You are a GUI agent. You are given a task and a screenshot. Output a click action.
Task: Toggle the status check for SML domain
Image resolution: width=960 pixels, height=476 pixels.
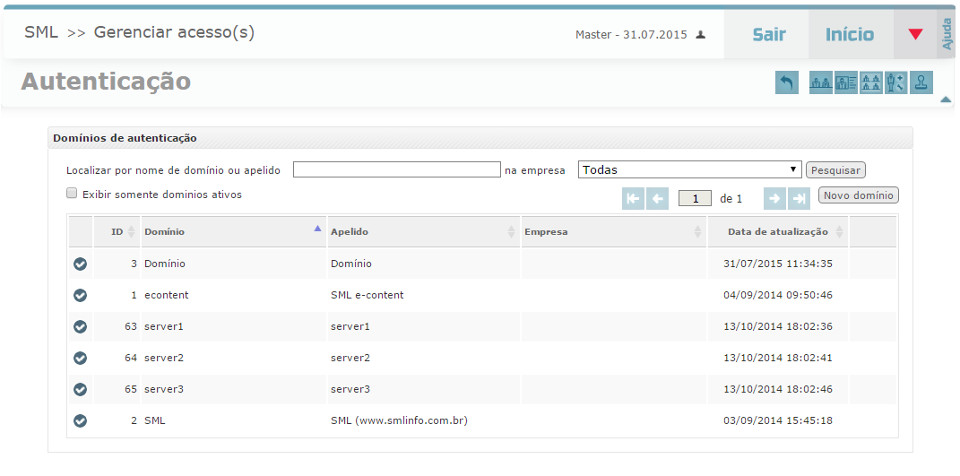point(81,421)
